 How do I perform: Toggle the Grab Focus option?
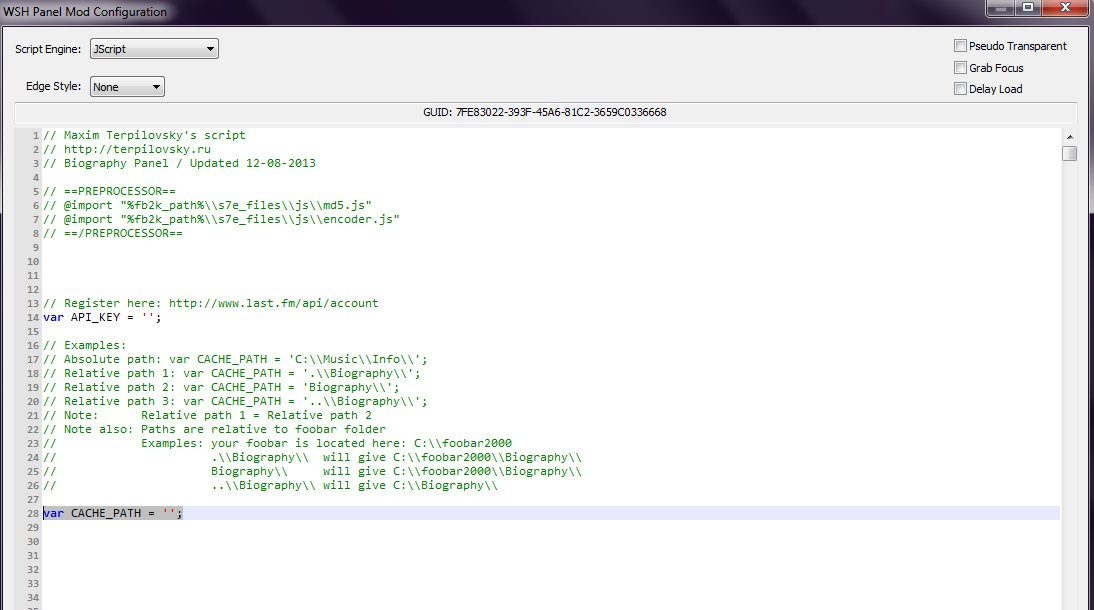tap(961, 68)
